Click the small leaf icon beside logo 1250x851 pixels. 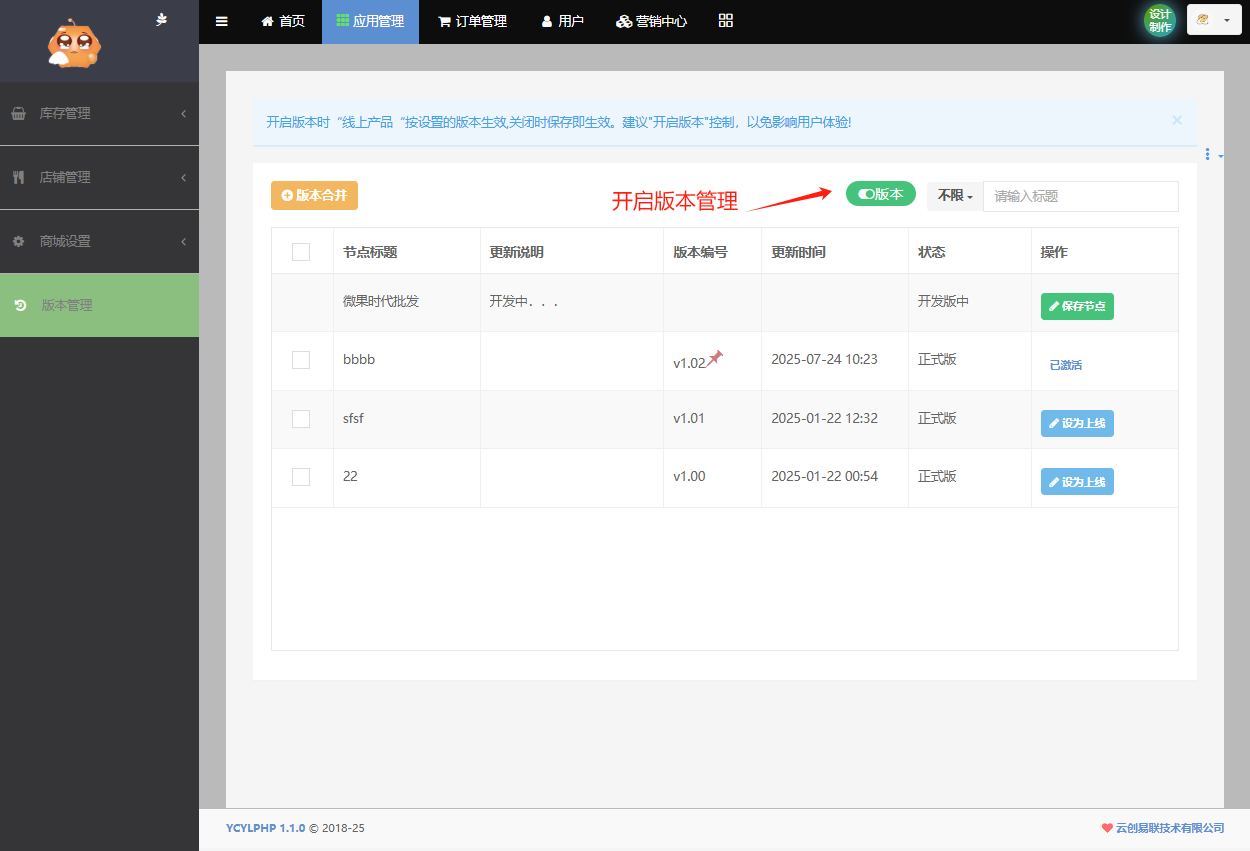click(x=162, y=19)
